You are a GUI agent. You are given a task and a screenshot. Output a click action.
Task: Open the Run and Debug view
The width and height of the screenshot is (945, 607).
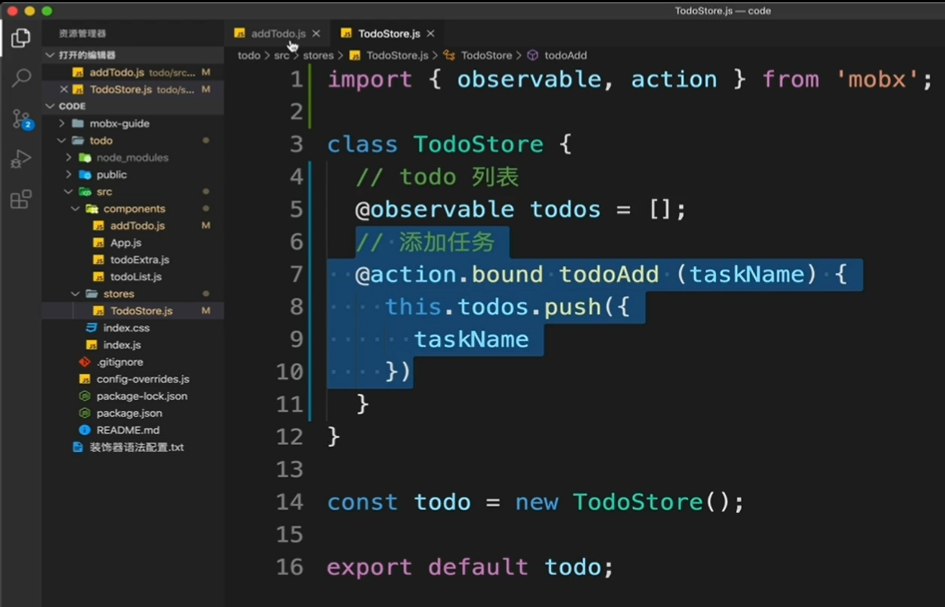(20, 159)
